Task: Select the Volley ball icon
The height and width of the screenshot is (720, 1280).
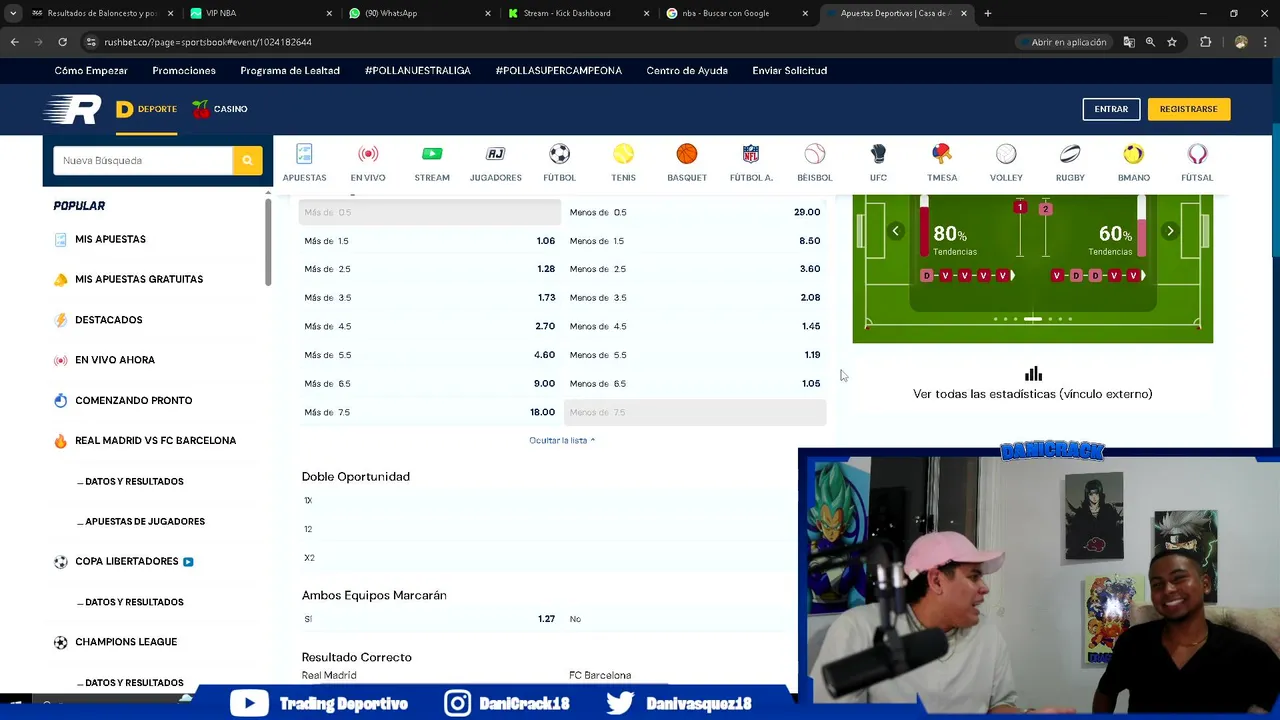Action: (1006, 154)
